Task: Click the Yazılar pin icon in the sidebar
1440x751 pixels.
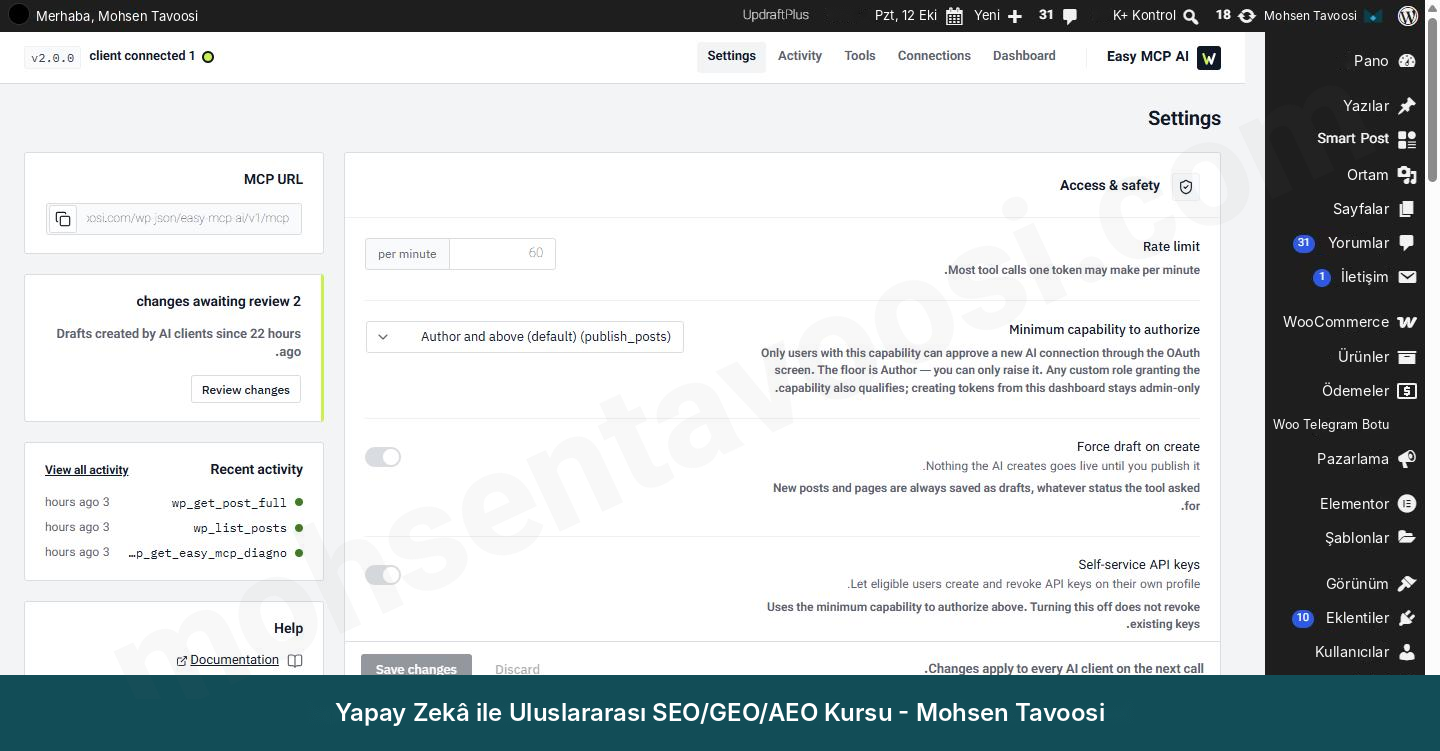Action: tap(1407, 106)
